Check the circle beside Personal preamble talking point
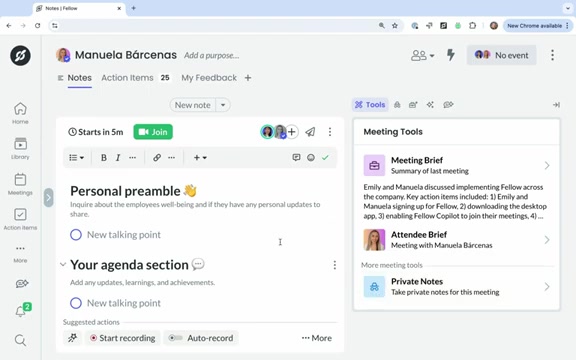Viewport: 576px width, 360px height. coord(76,235)
